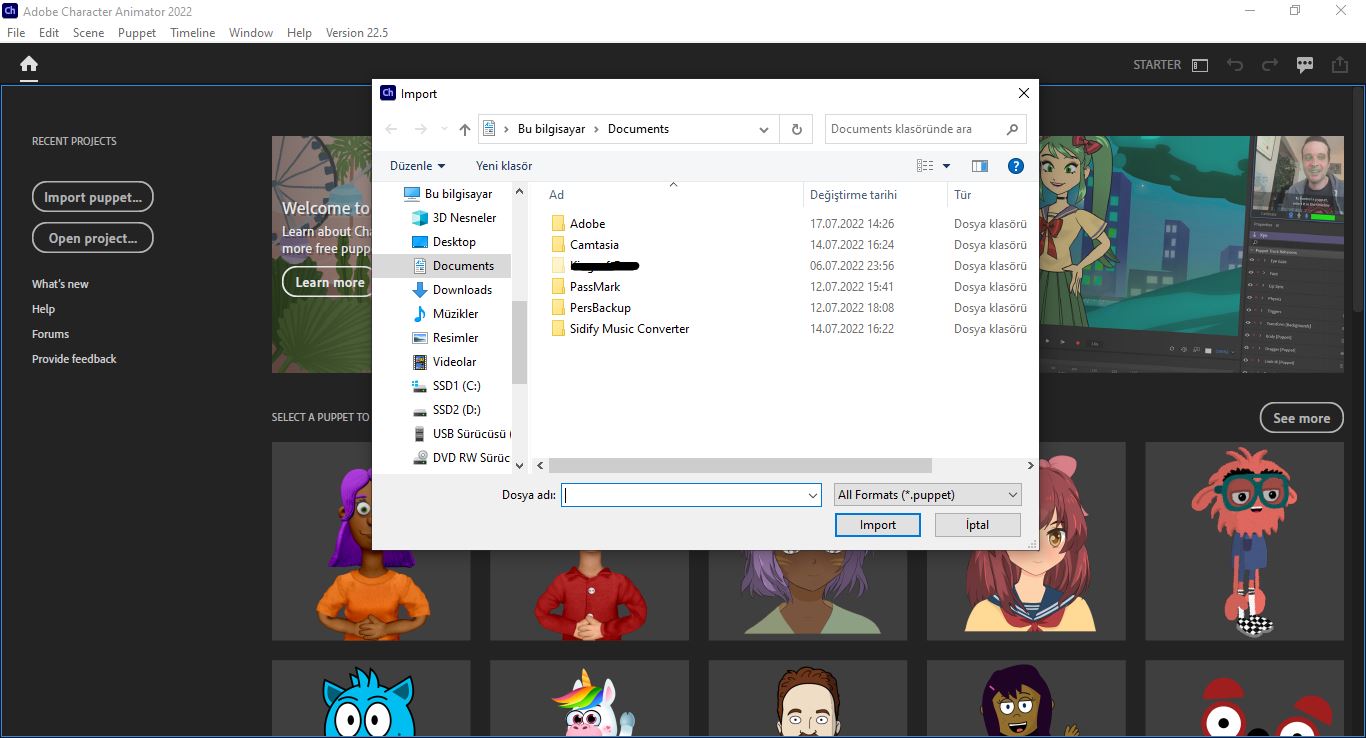Open the chat feedback icon in top toolbar
The image size is (1366, 738).
click(x=1305, y=65)
